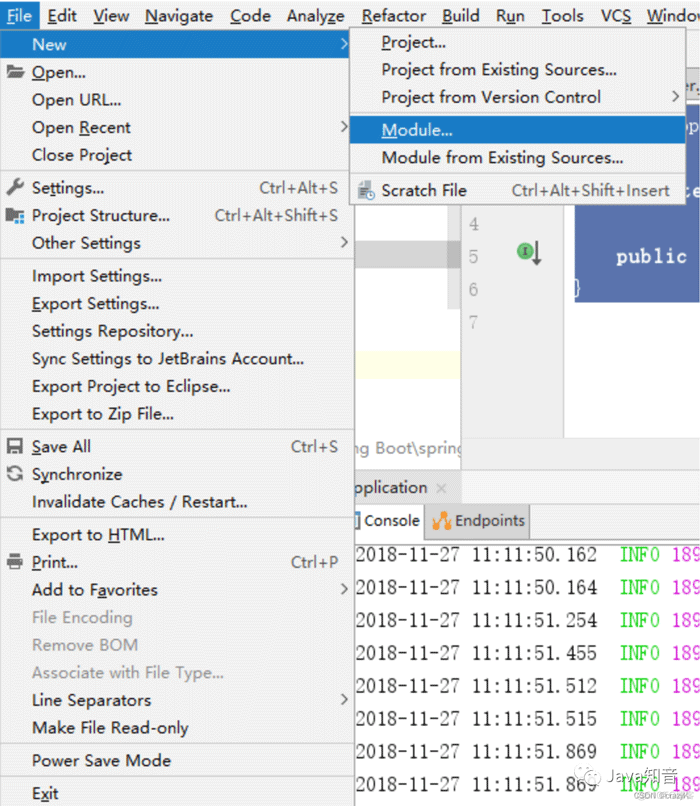700x806 pixels.
Task: Select Settings Repository... menu item
Action: coord(177,331)
